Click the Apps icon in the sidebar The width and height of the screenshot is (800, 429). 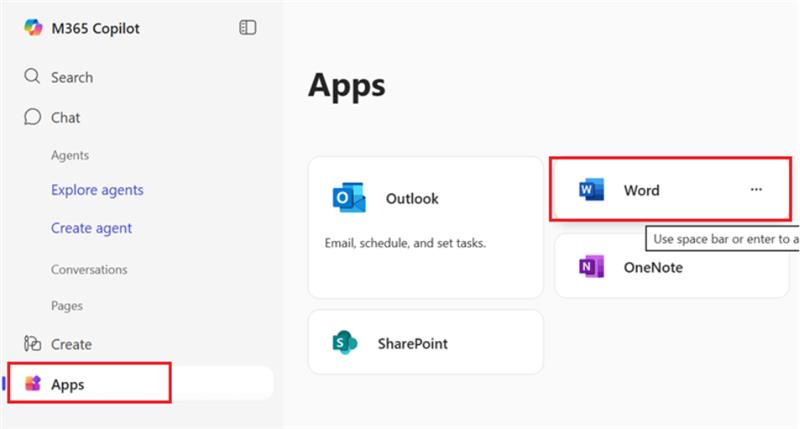coord(33,383)
